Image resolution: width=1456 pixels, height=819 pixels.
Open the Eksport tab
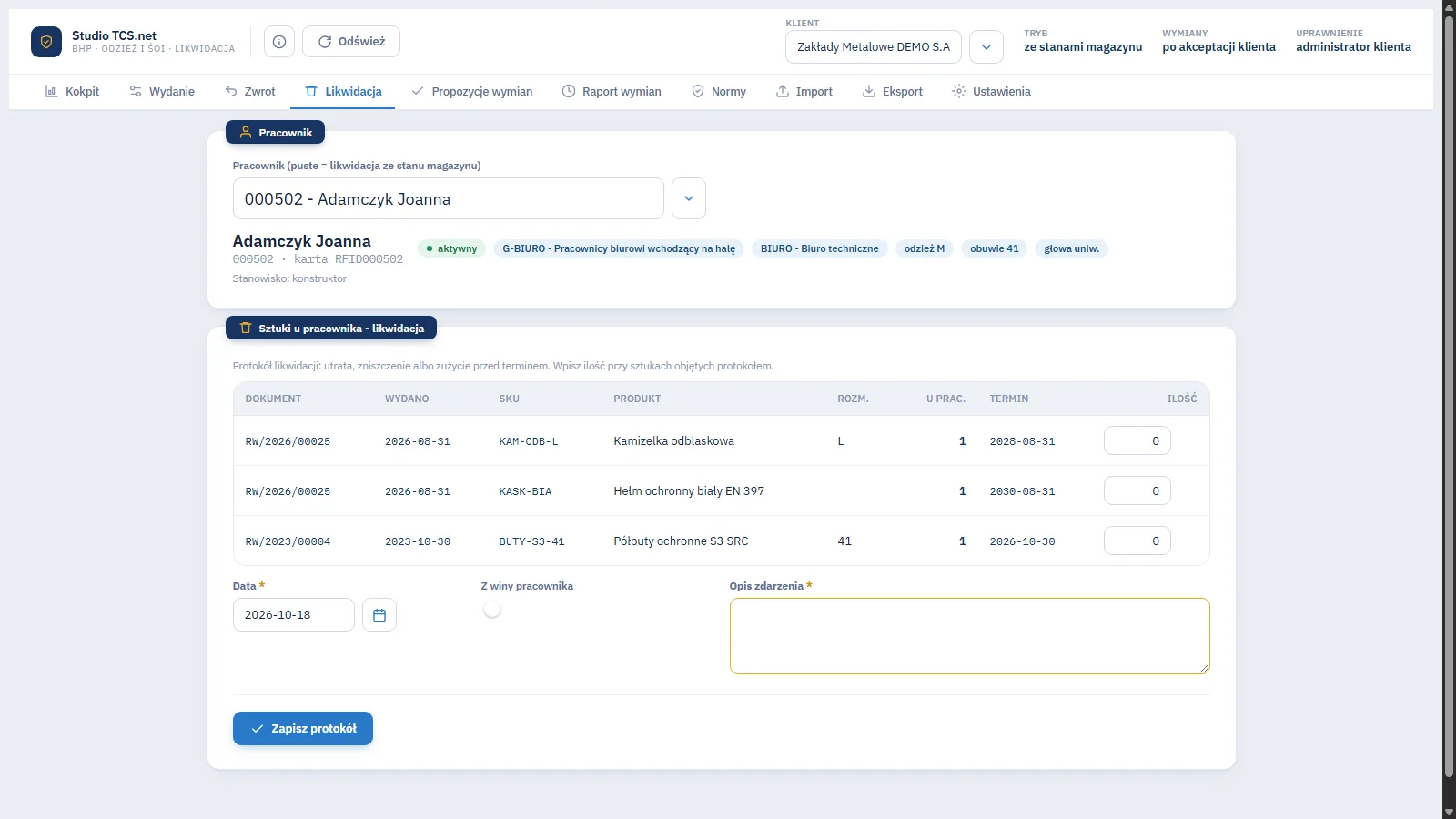tap(893, 92)
